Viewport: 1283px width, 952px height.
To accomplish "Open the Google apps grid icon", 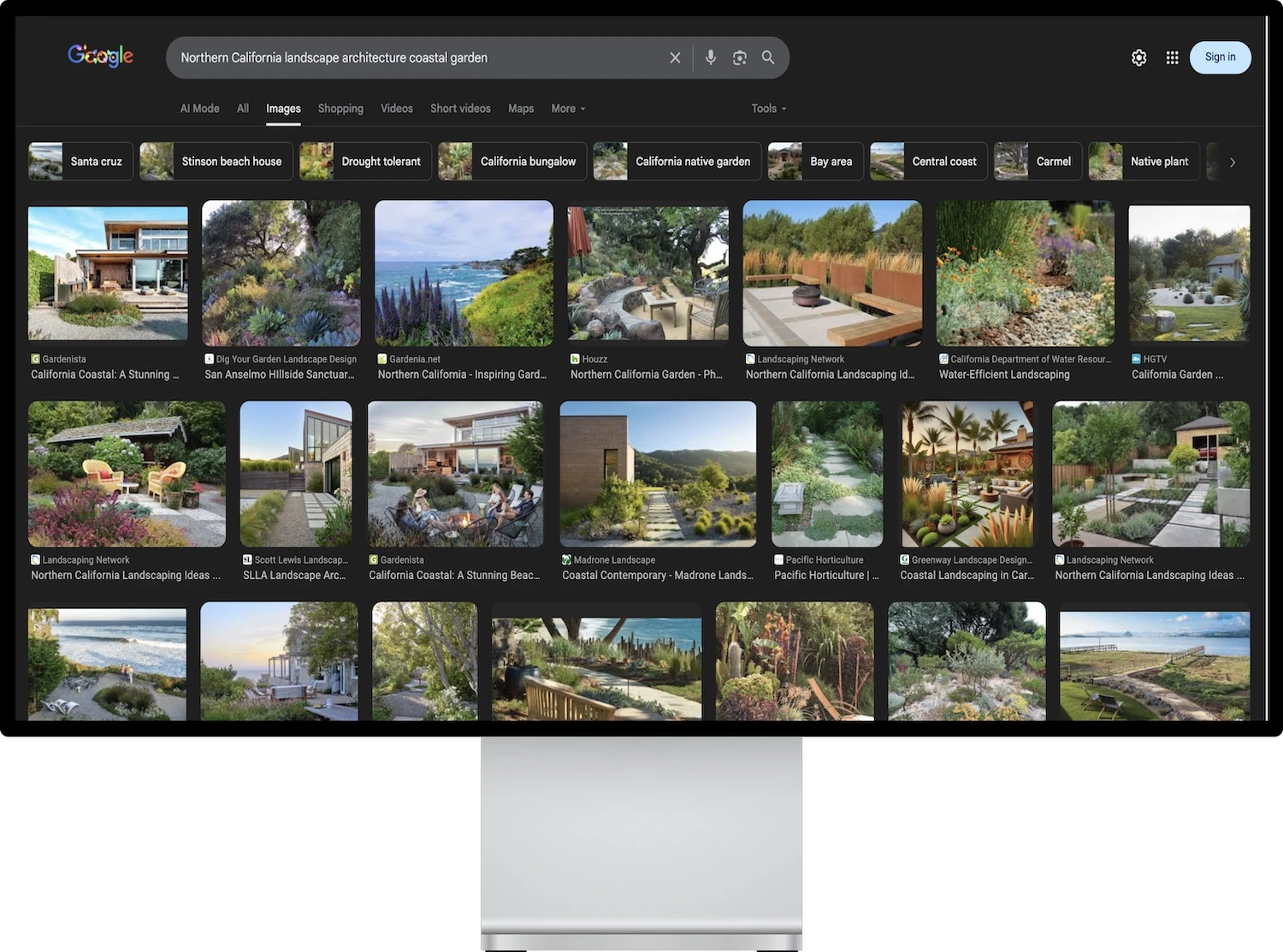I will (x=1172, y=57).
